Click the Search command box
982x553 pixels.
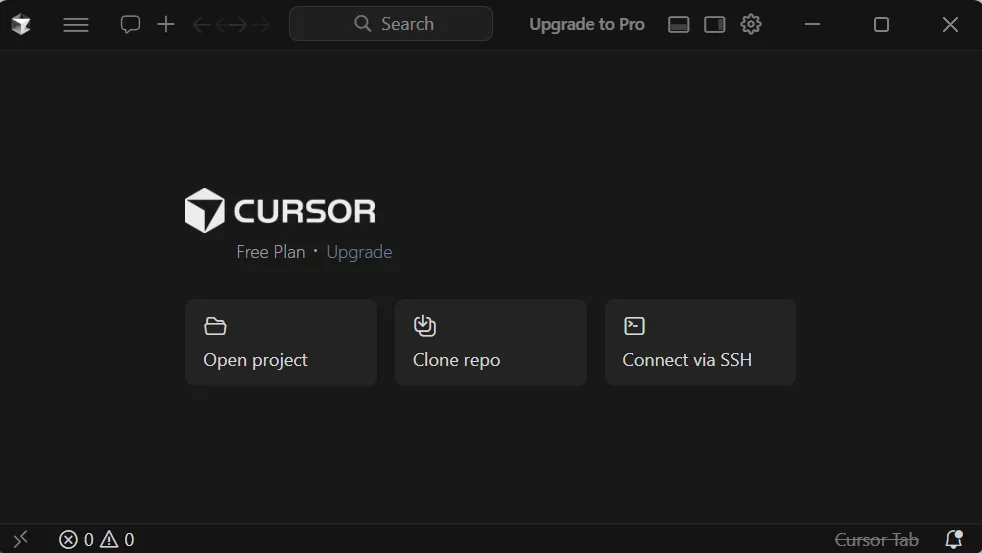pos(391,24)
